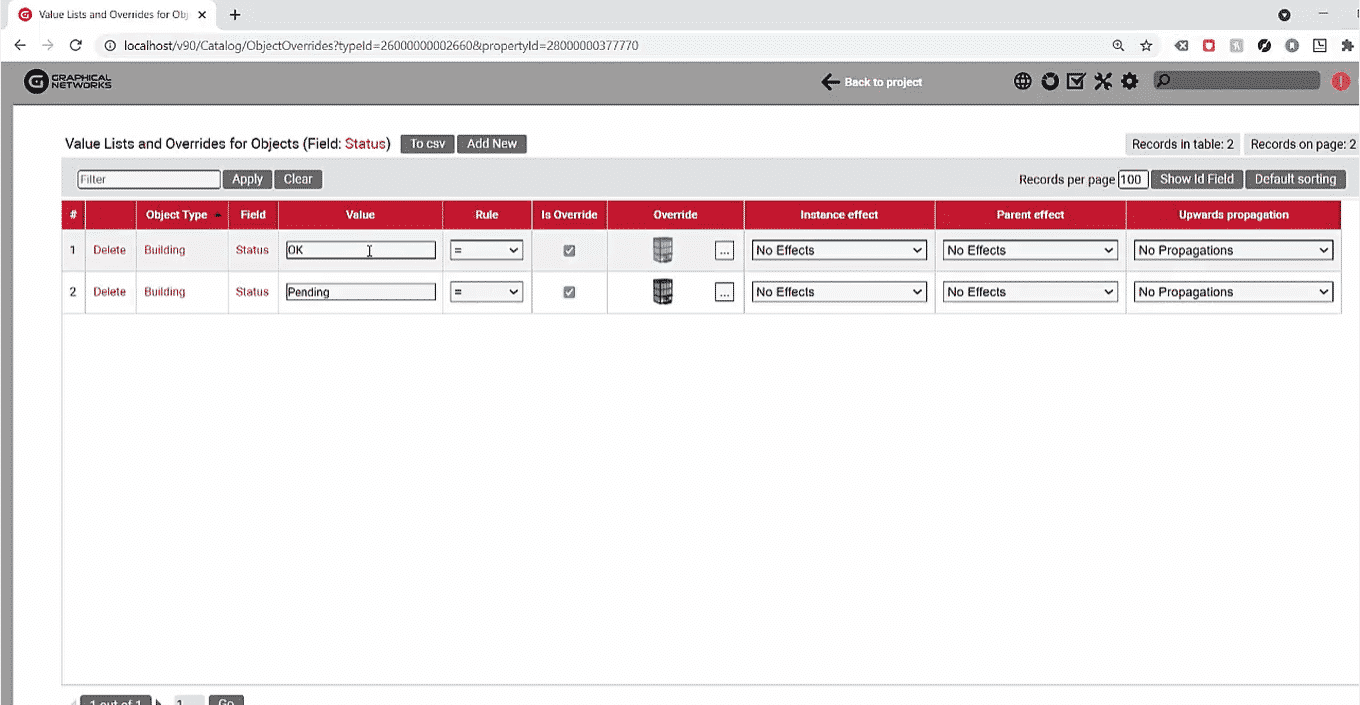Click the Show Id Field button
1360x705 pixels.
point(1197,179)
